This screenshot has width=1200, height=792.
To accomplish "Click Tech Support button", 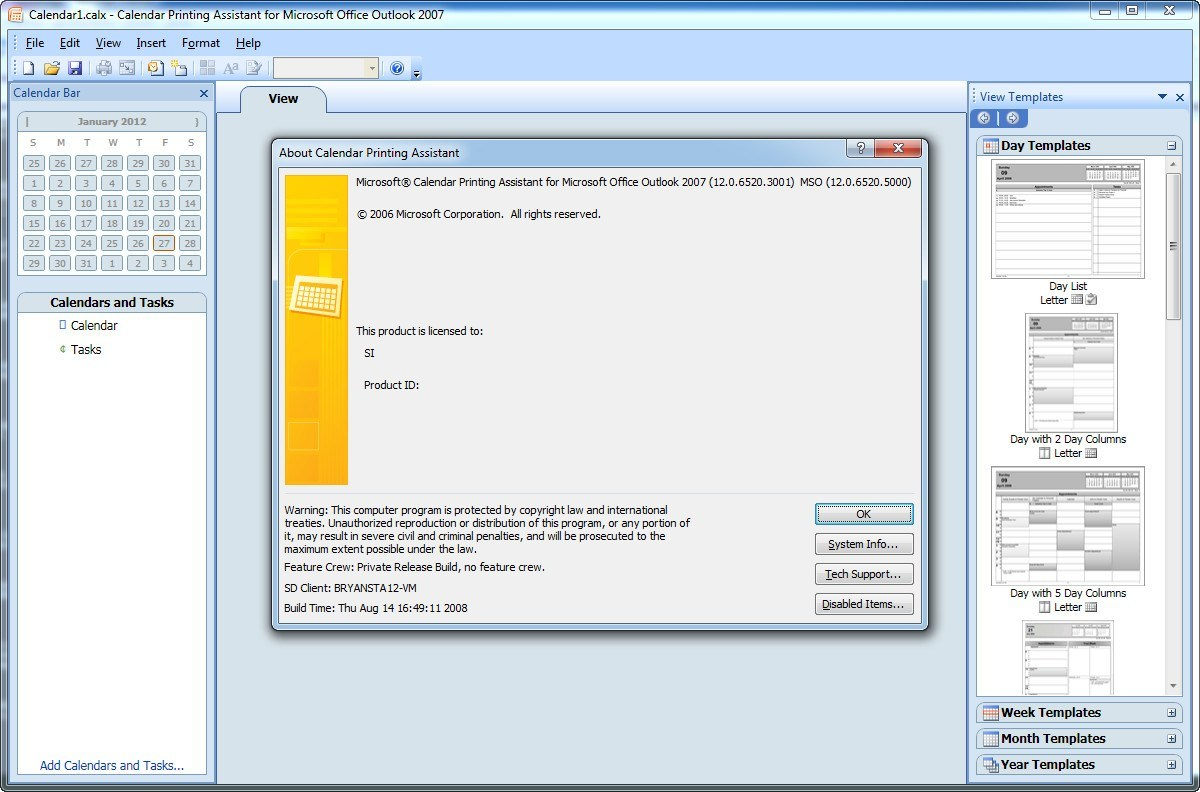I will pyautogui.click(x=864, y=574).
